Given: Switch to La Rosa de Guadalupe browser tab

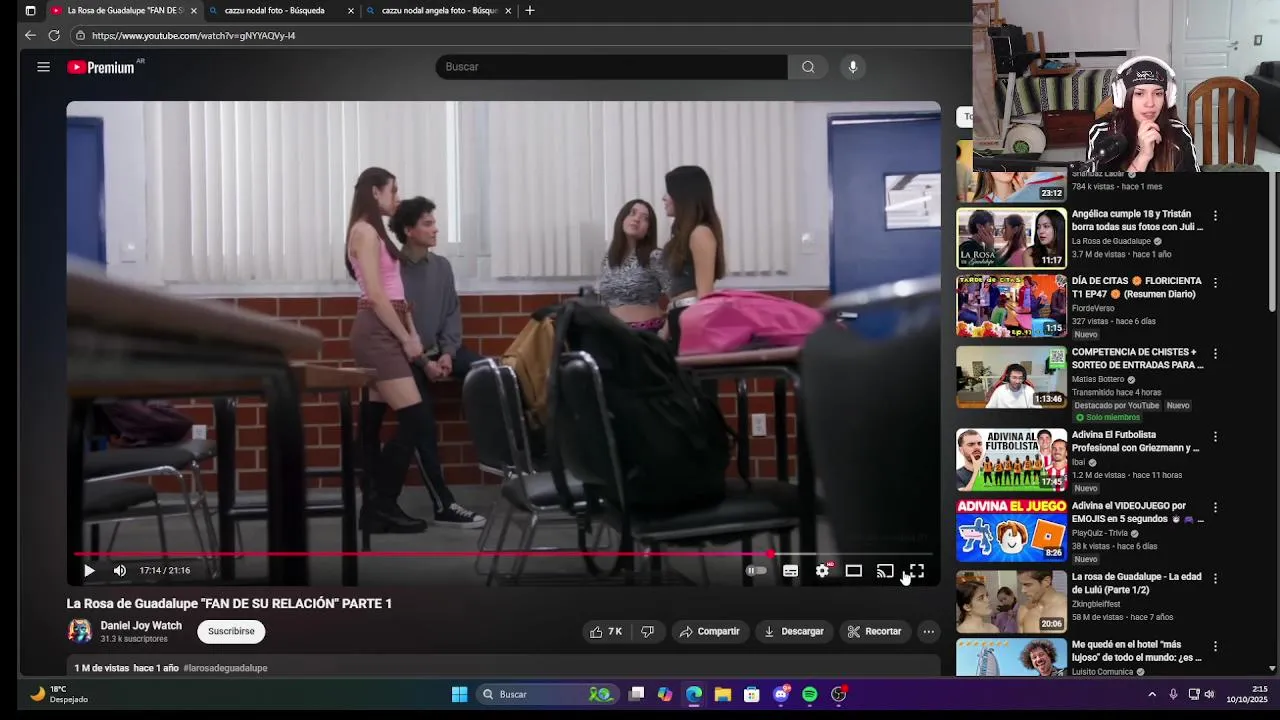Looking at the screenshot, I should click(123, 11).
